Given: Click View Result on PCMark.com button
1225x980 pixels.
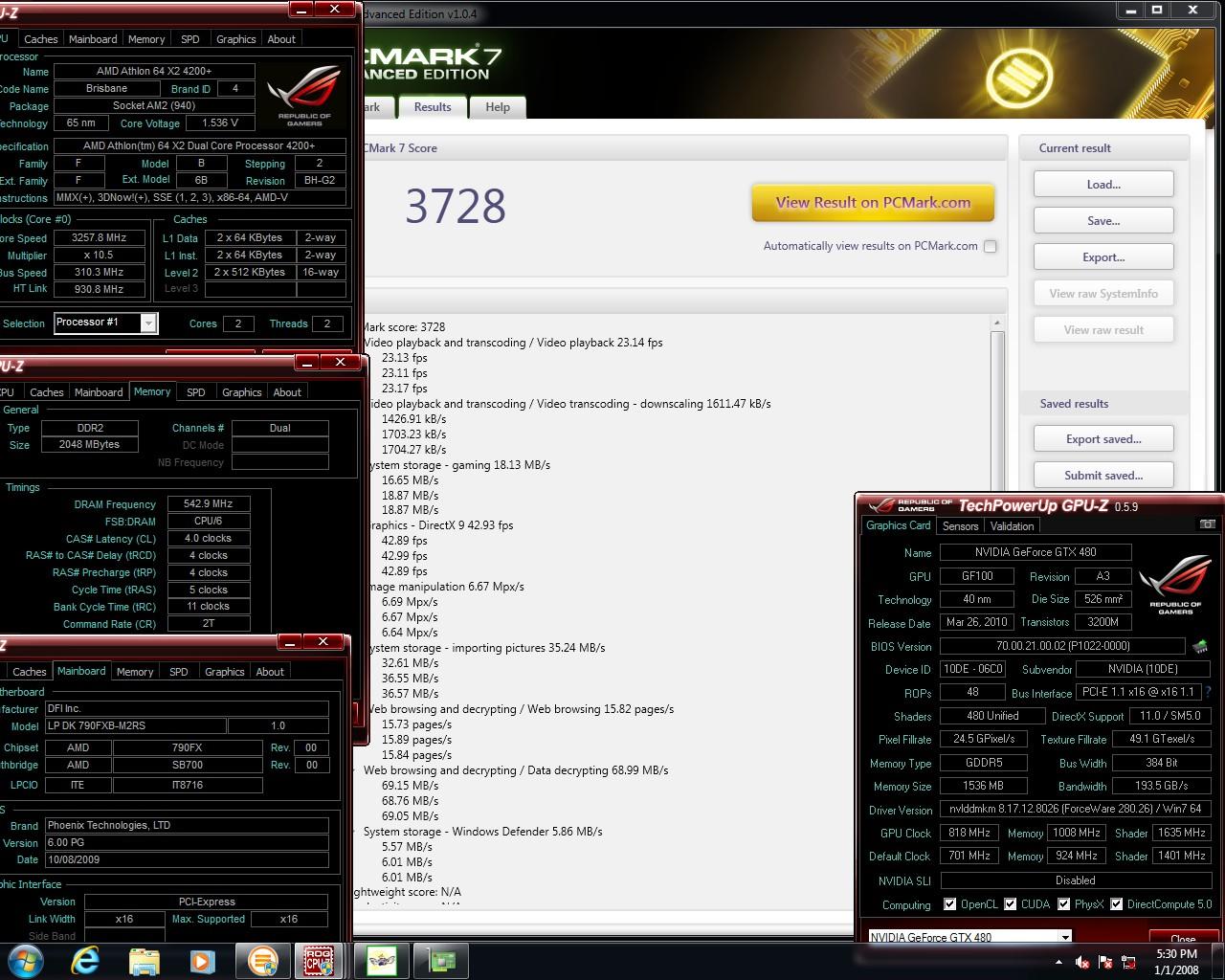Looking at the screenshot, I should 873,203.
